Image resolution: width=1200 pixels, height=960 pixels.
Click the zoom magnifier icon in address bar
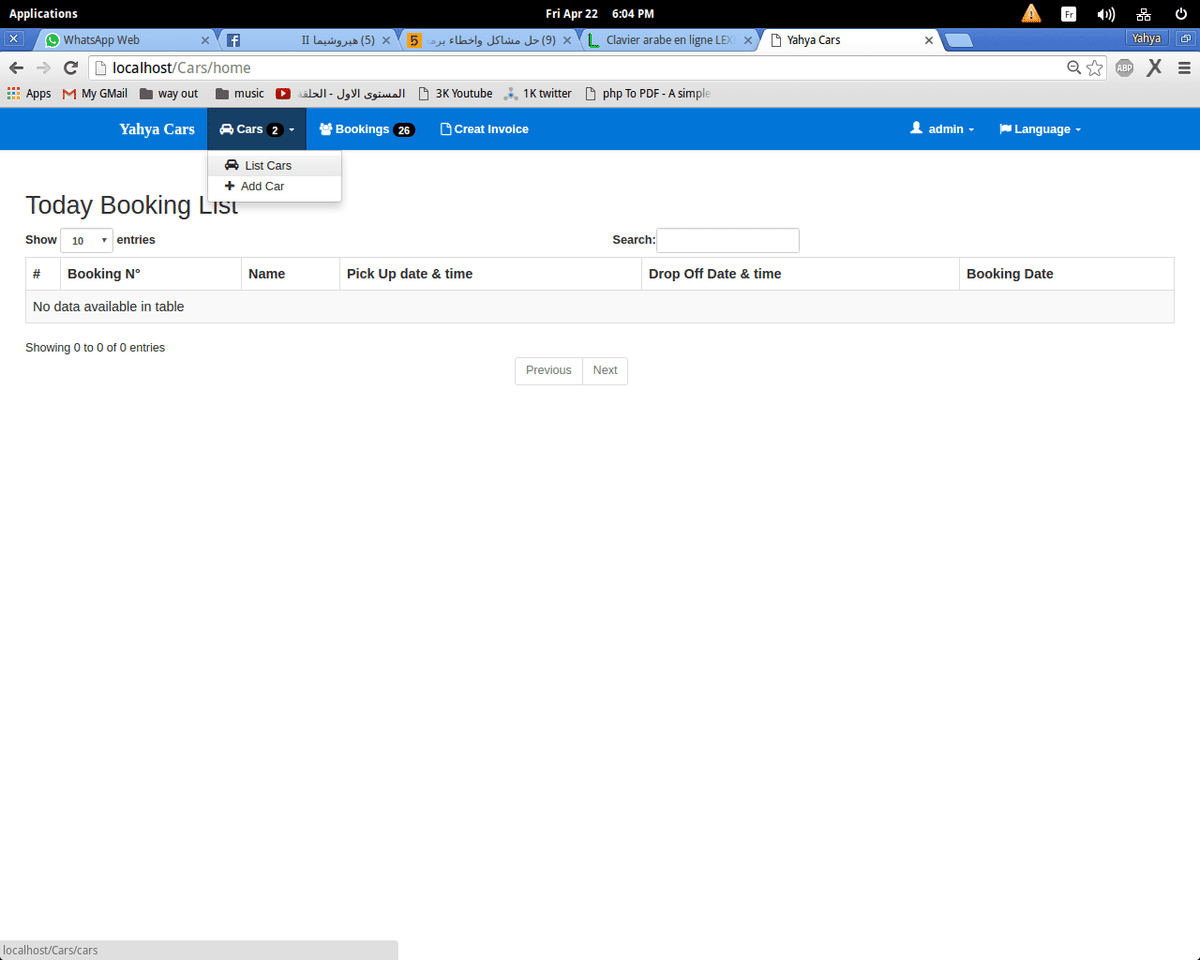(1074, 68)
